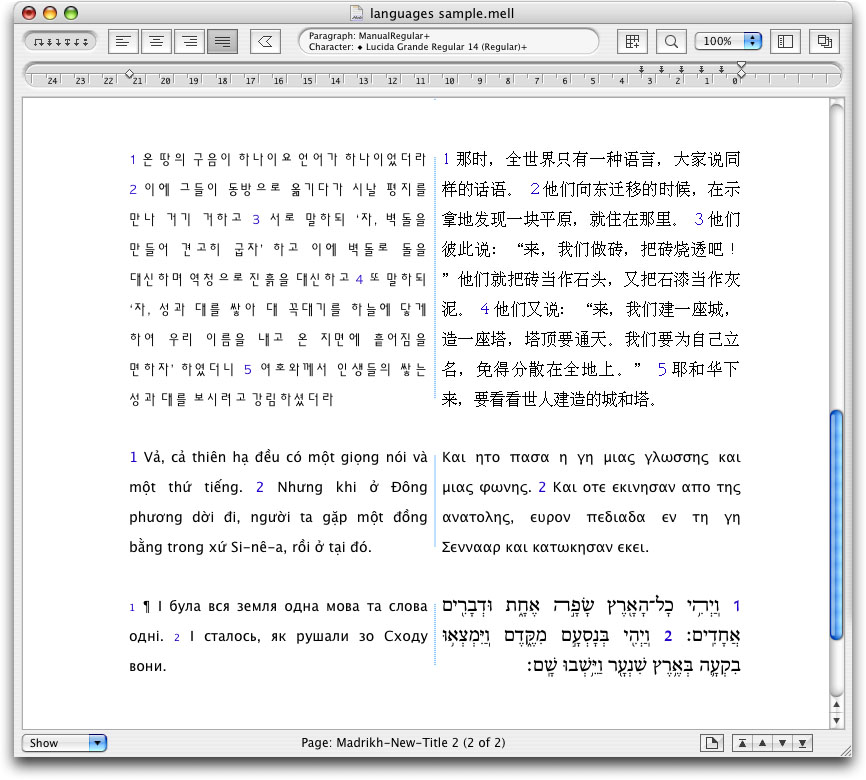Jump to last page button
The image size is (866, 780).
802,743
